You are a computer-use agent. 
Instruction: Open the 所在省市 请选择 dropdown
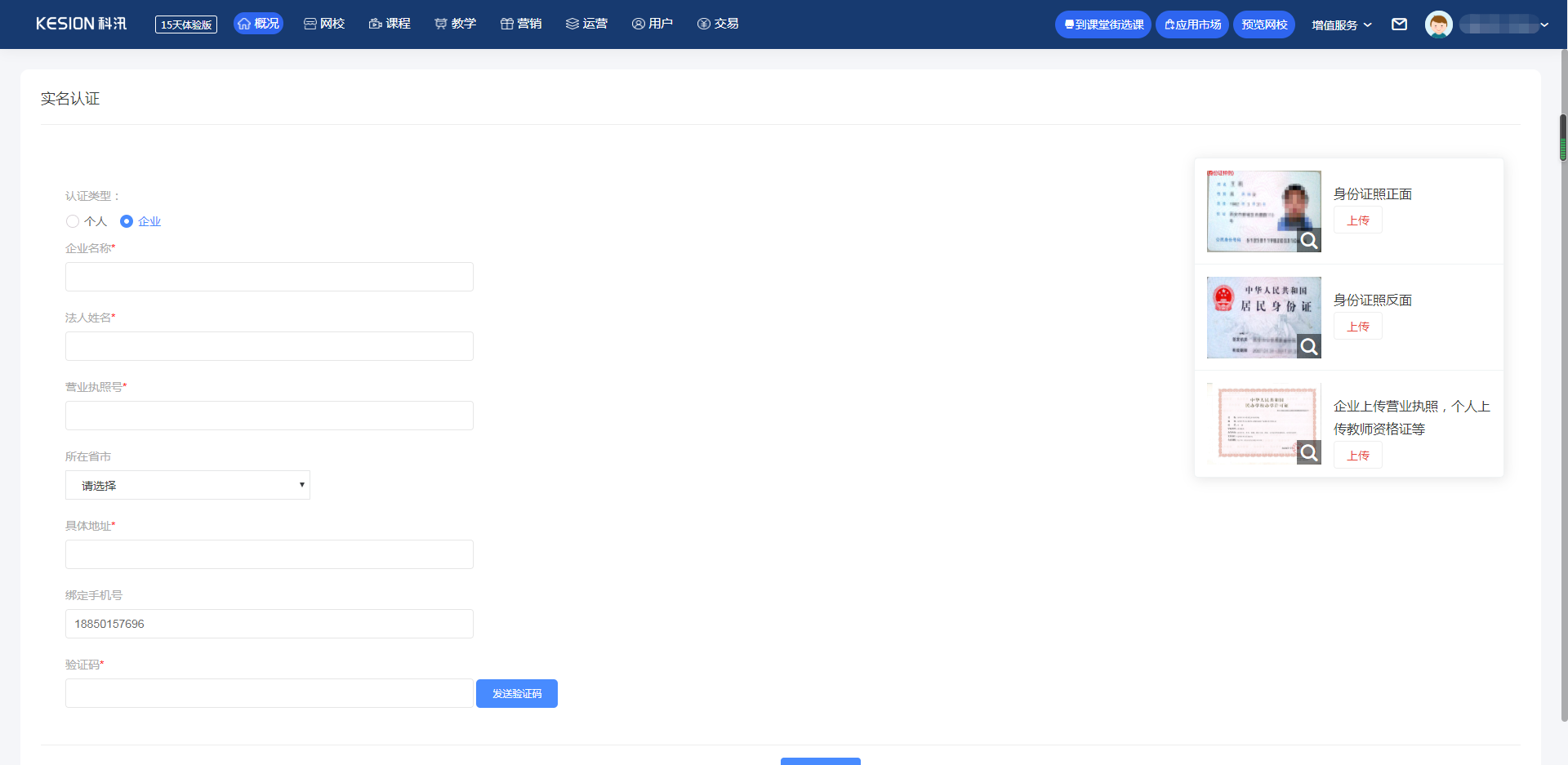188,485
